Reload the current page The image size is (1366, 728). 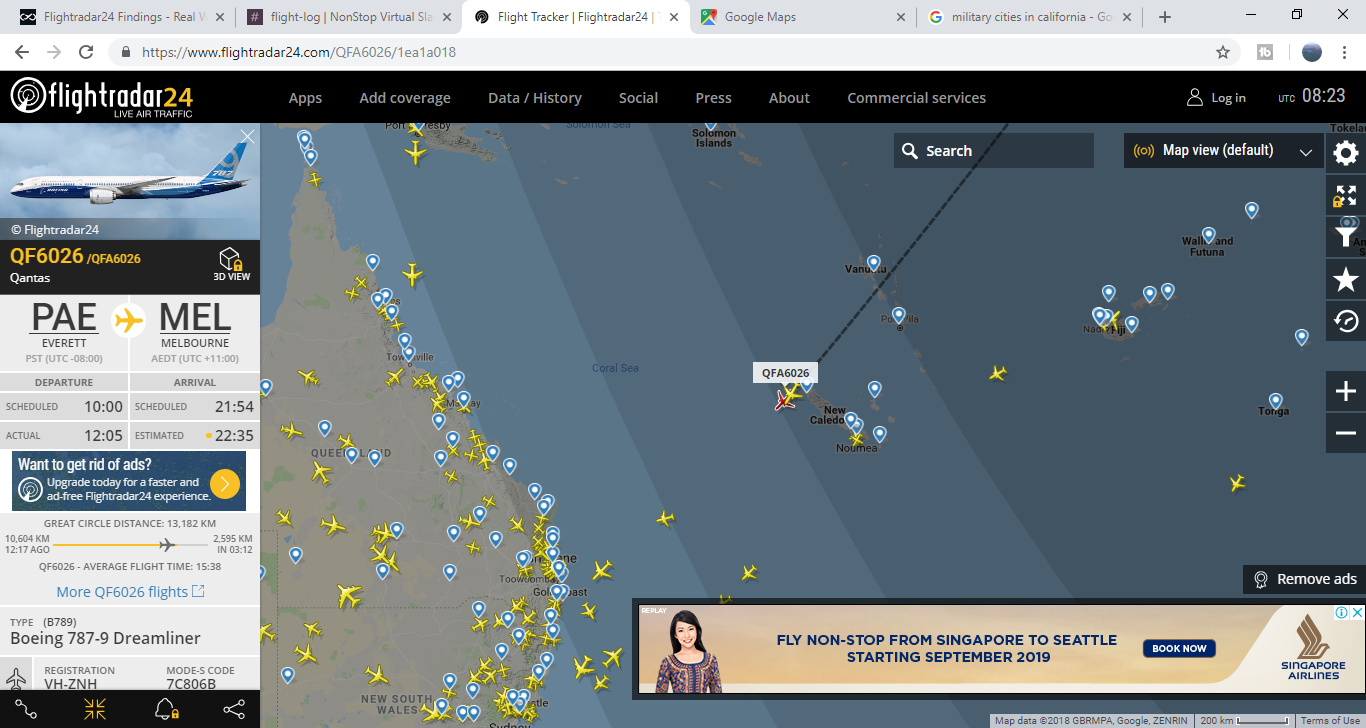tap(86, 52)
